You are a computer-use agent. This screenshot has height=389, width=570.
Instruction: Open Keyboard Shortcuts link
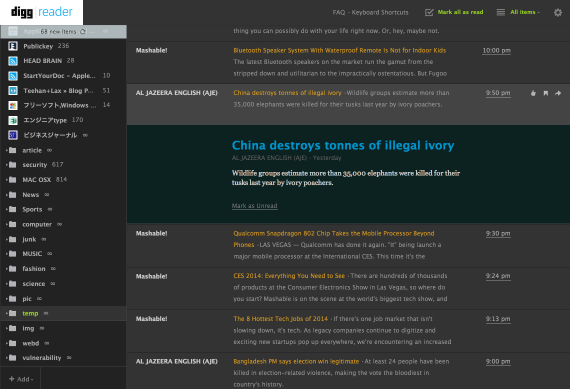coord(380,12)
